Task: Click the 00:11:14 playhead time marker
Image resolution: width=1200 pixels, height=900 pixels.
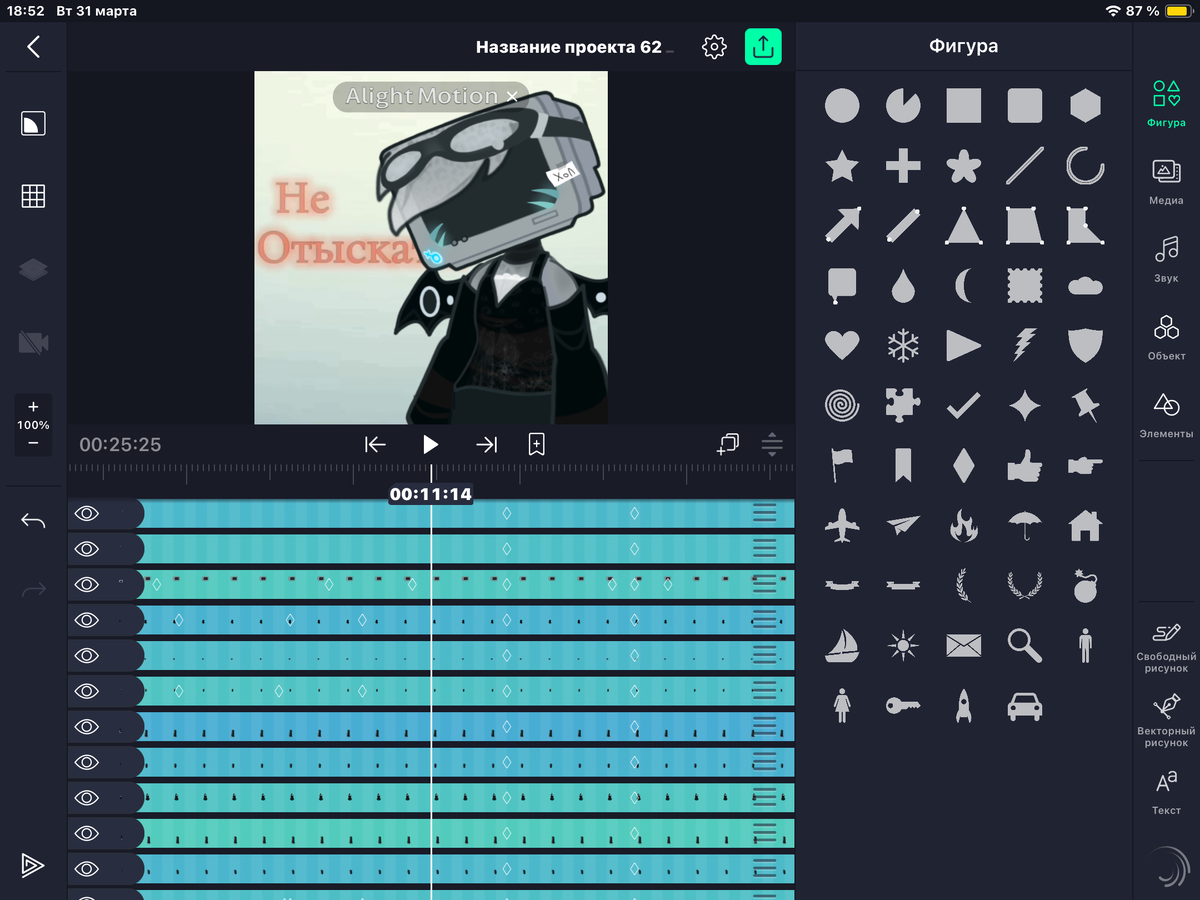Action: (431, 494)
